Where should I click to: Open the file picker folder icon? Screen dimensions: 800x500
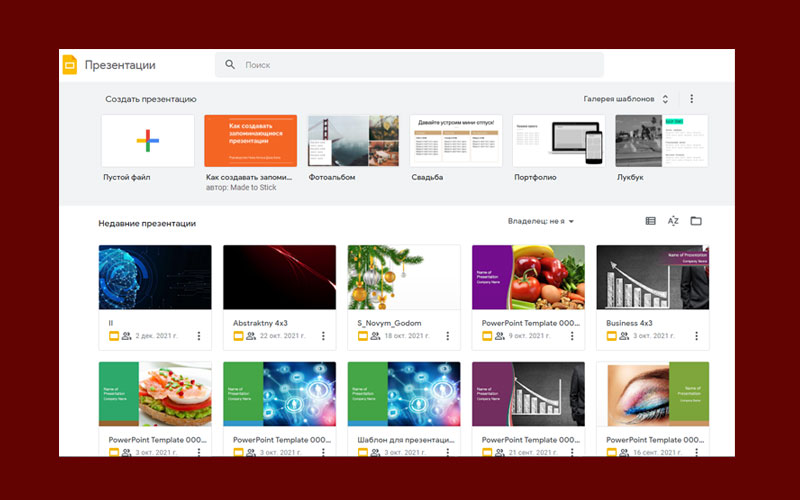[696, 221]
